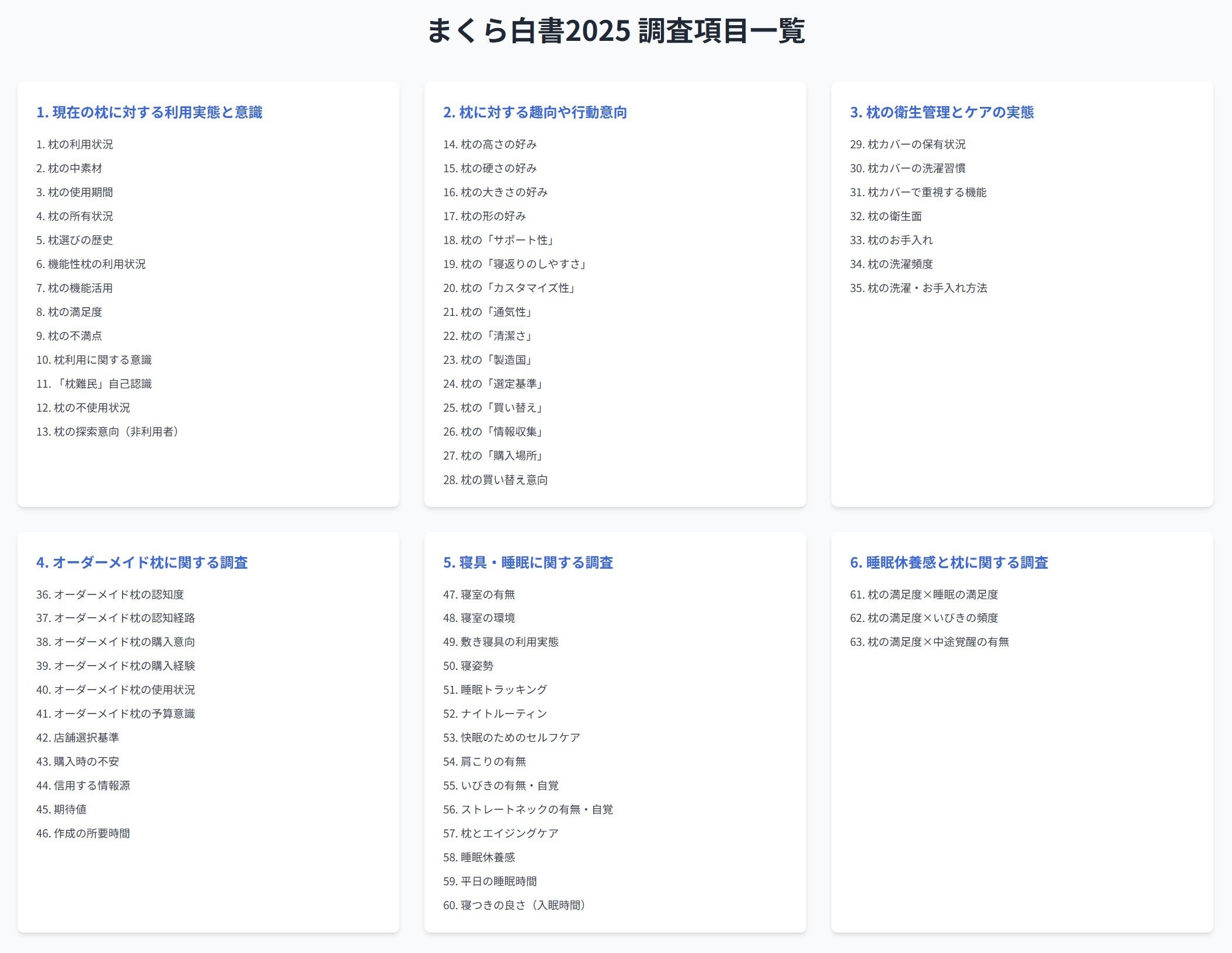
Task: Choose item 56. ストレートネックの有無・自覚
Action: [x=528, y=809]
